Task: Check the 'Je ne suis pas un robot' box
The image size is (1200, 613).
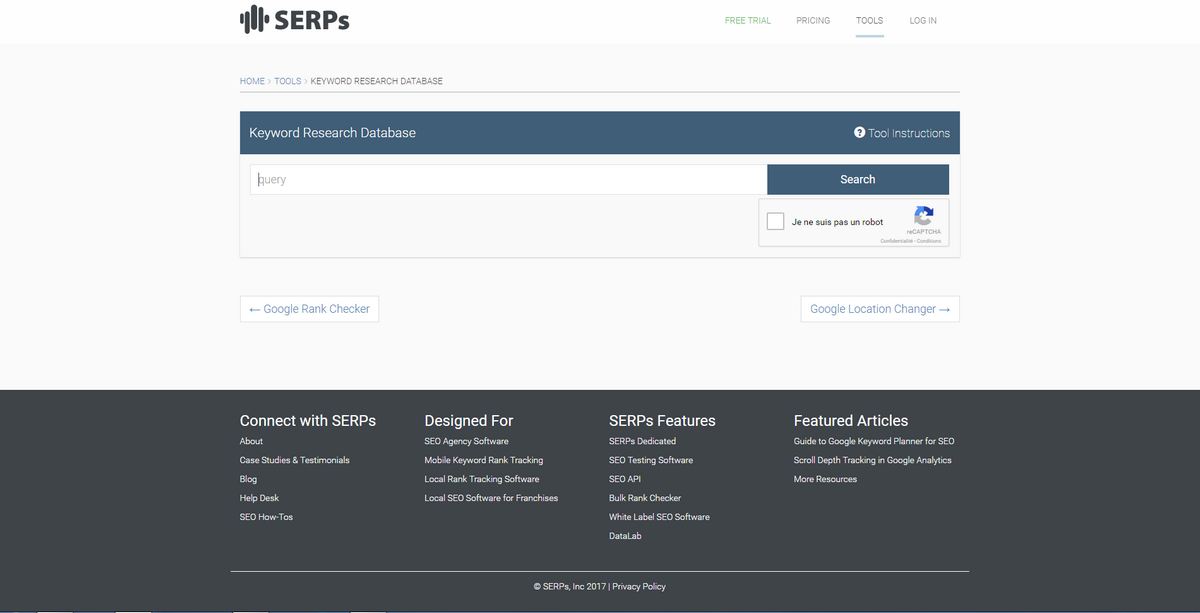Action: [x=775, y=222]
